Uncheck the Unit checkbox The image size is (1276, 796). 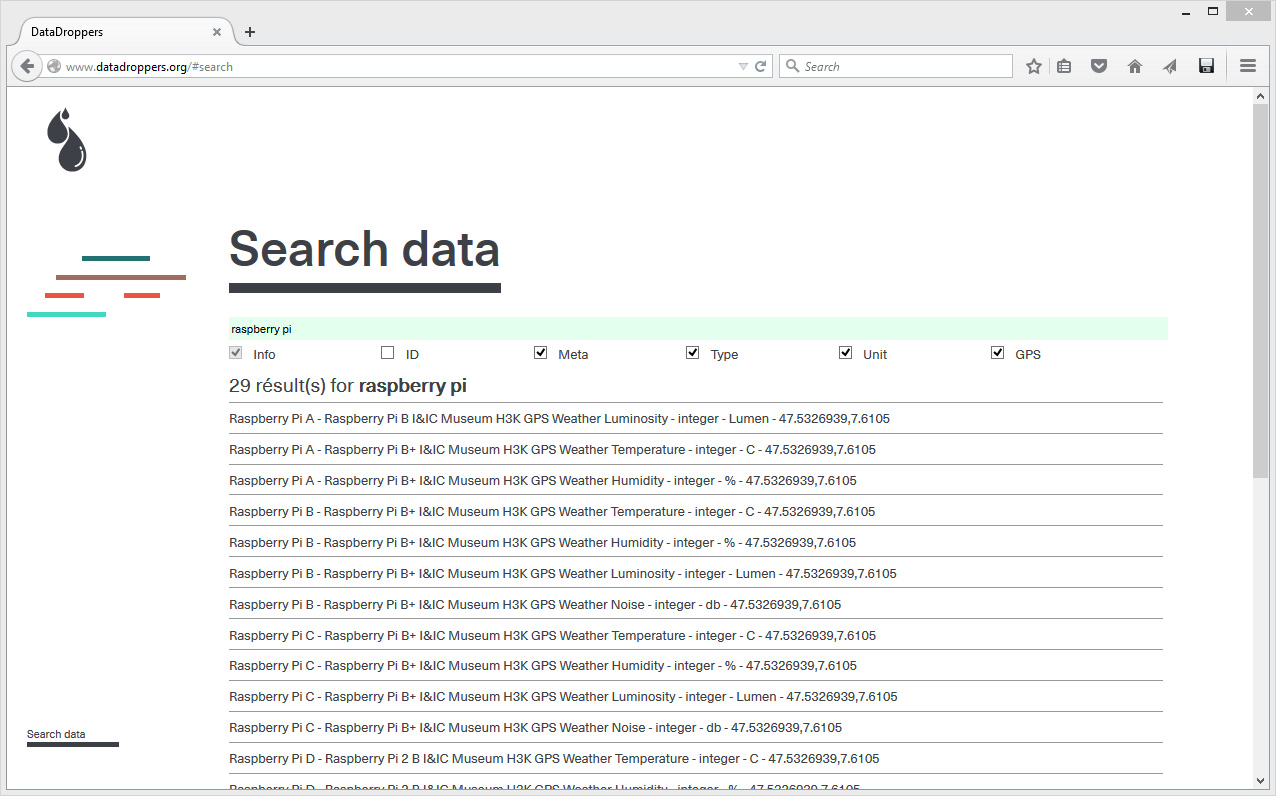(846, 353)
